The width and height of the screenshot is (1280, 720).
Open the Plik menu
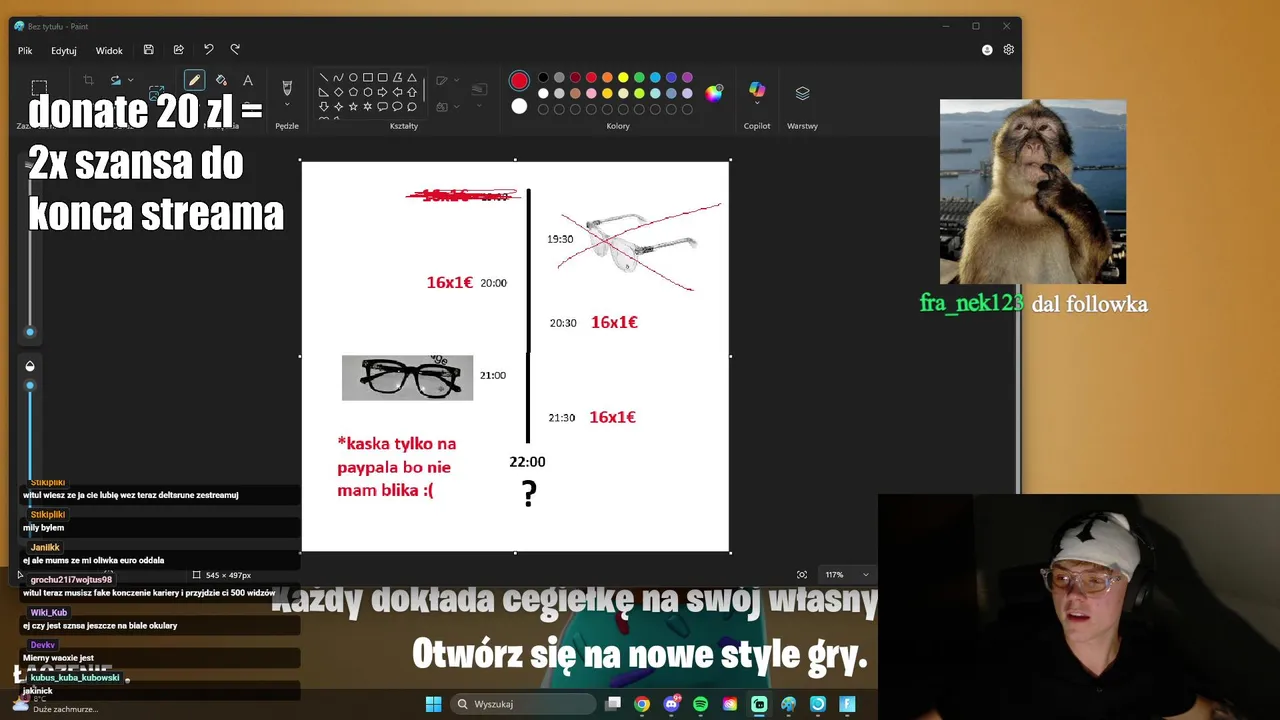[25, 51]
